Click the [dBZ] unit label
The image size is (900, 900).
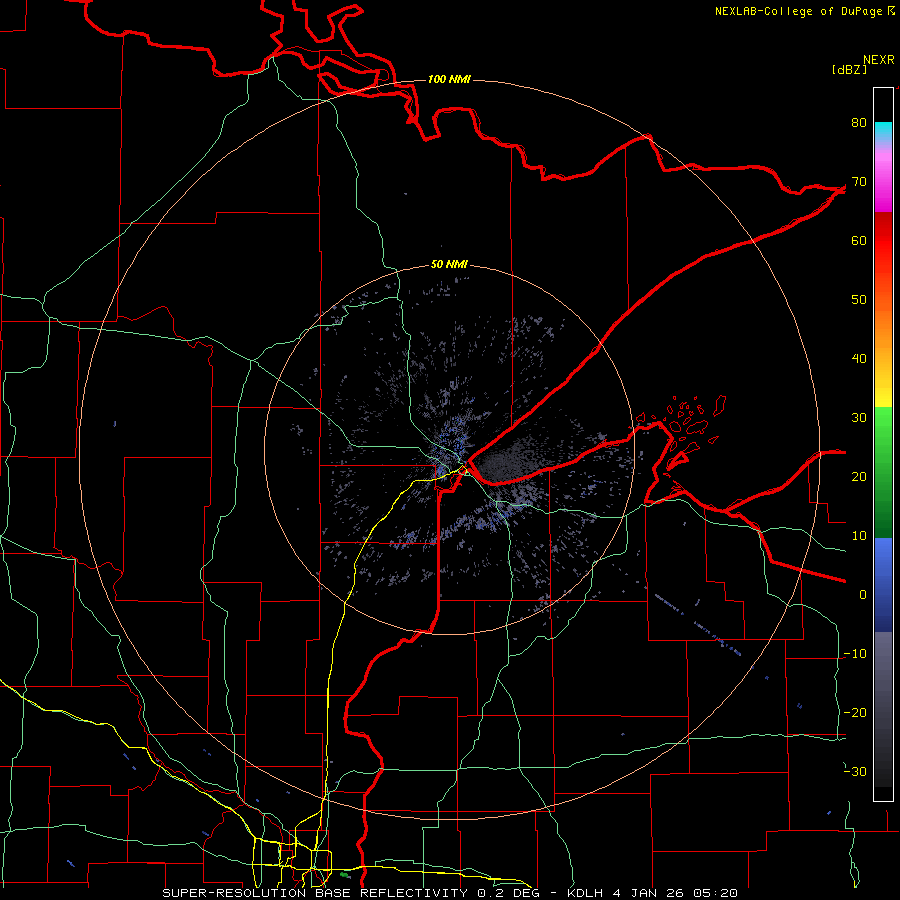849,70
